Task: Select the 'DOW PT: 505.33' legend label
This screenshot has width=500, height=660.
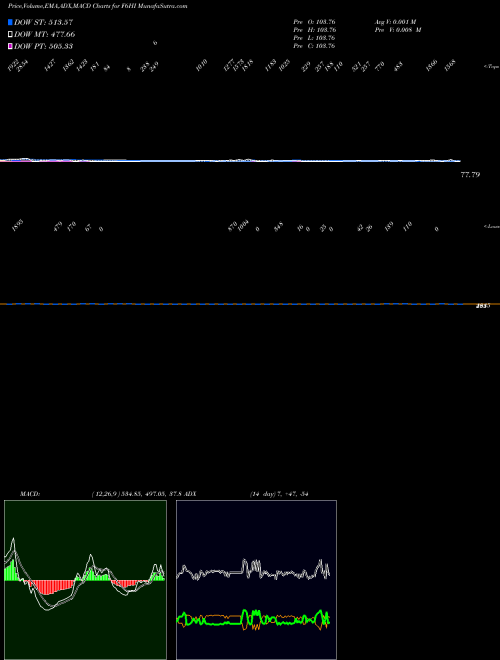Action: coord(43,46)
